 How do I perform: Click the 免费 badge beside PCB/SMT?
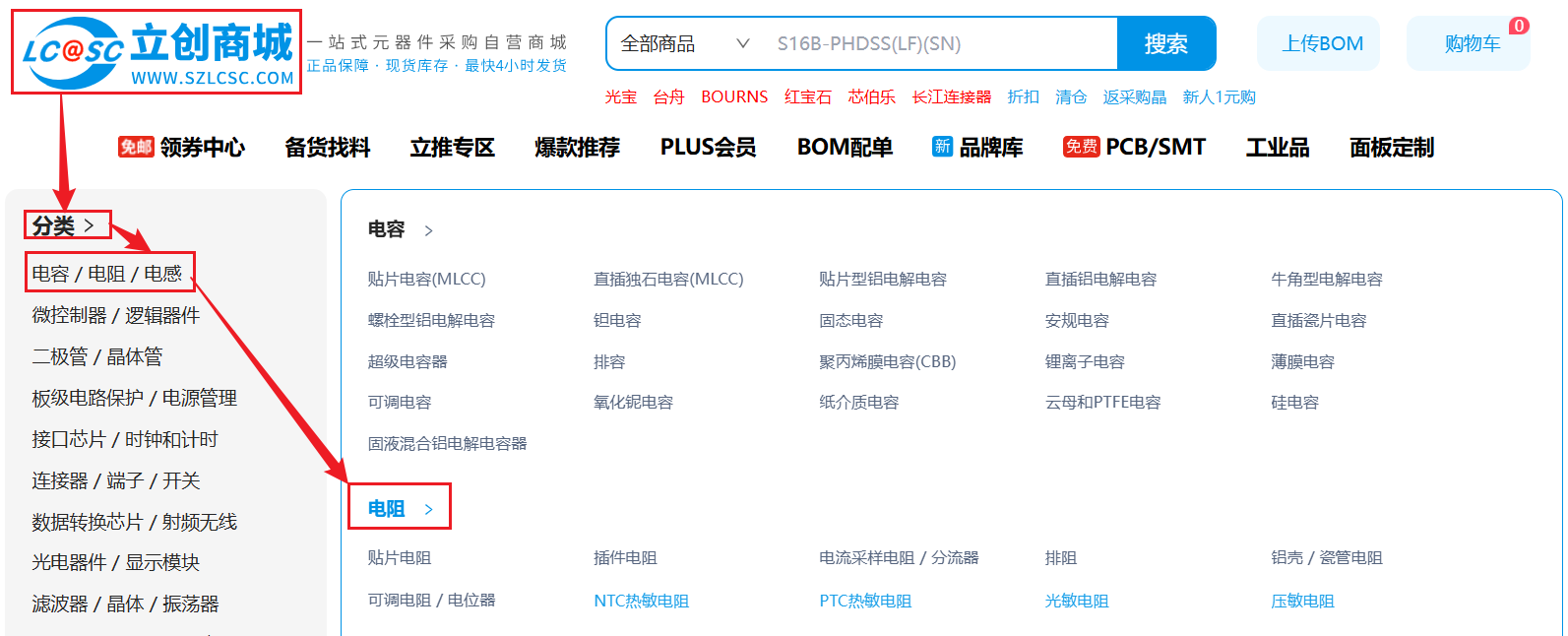1081,147
